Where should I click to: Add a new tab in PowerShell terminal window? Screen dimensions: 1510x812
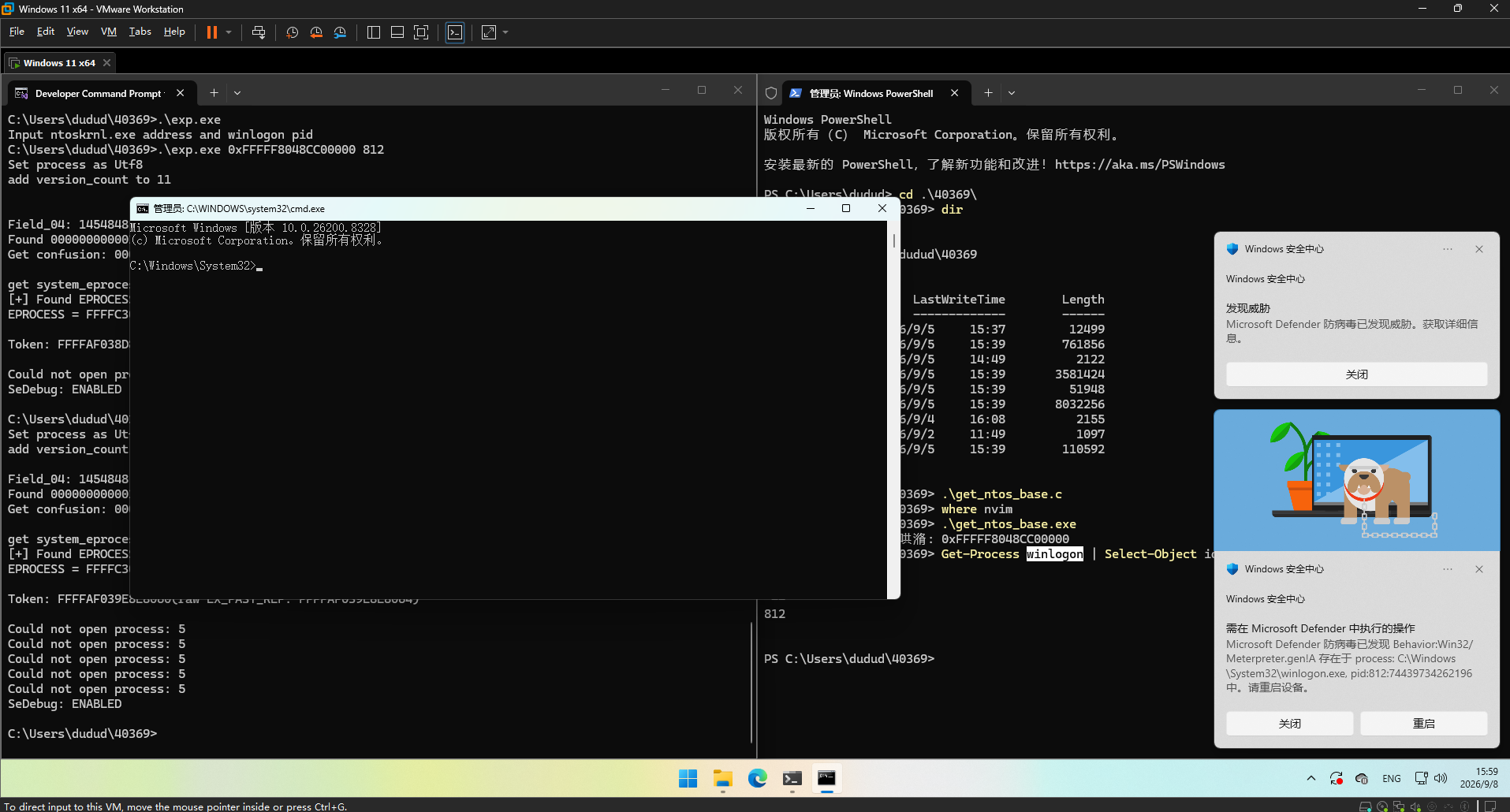(988, 93)
